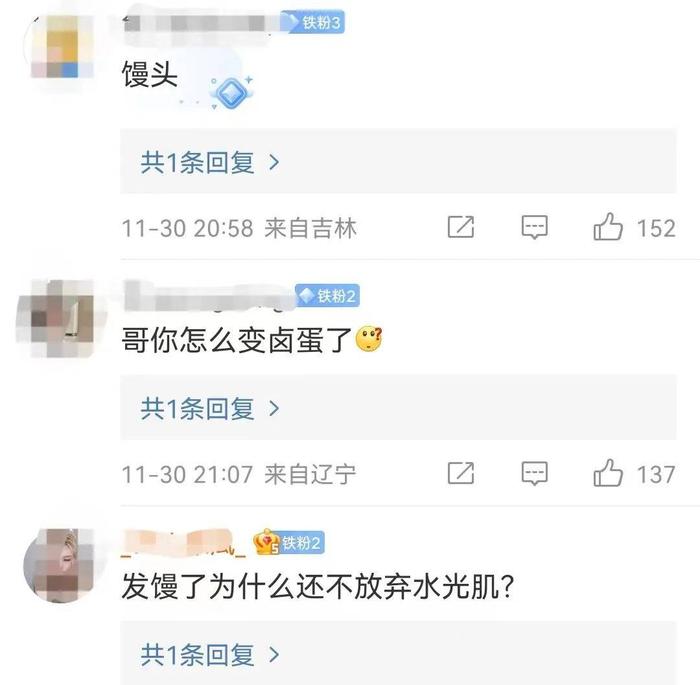The image size is (700, 685).
Task: Tap the comment 发馒了为什么还不放弃水光肌
Action: [x=318, y=586]
